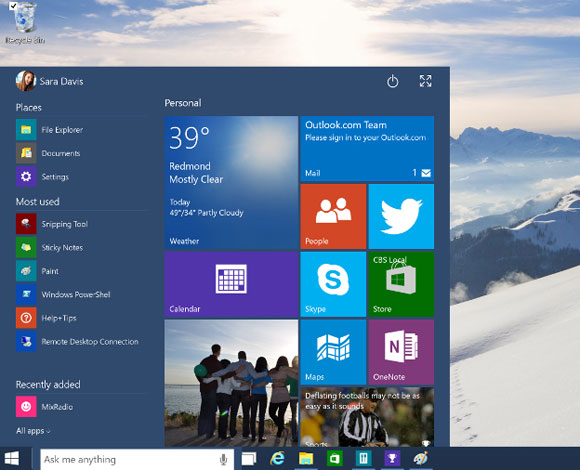The width and height of the screenshot is (580, 470).
Task: Open the Maps tile
Action: click(x=333, y=352)
